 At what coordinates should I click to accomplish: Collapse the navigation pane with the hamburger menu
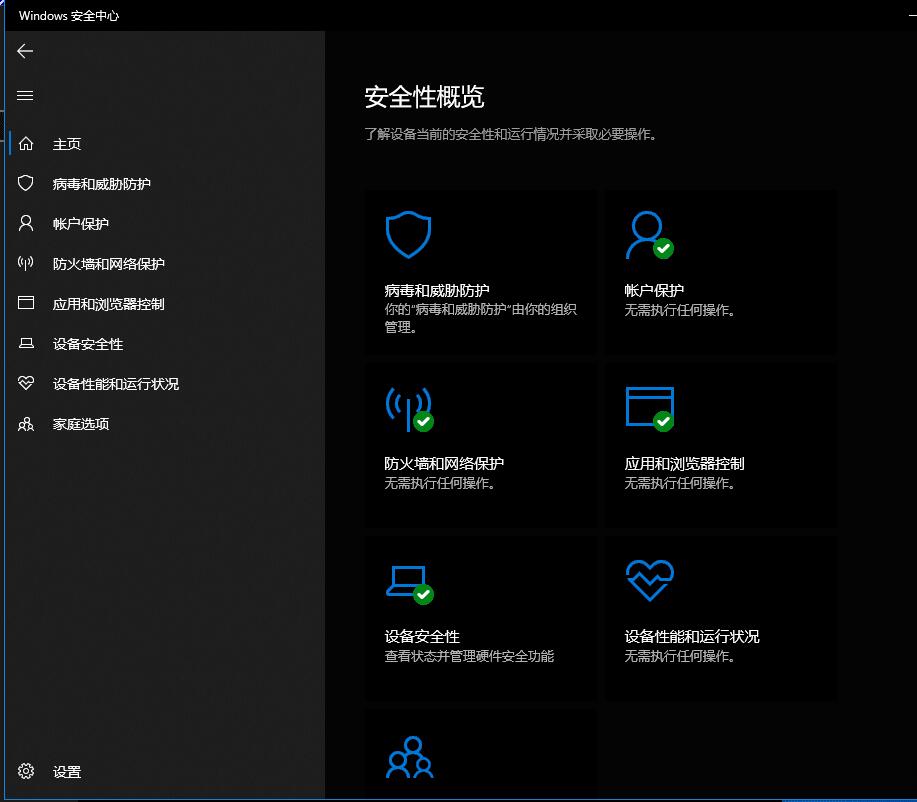coord(25,95)
